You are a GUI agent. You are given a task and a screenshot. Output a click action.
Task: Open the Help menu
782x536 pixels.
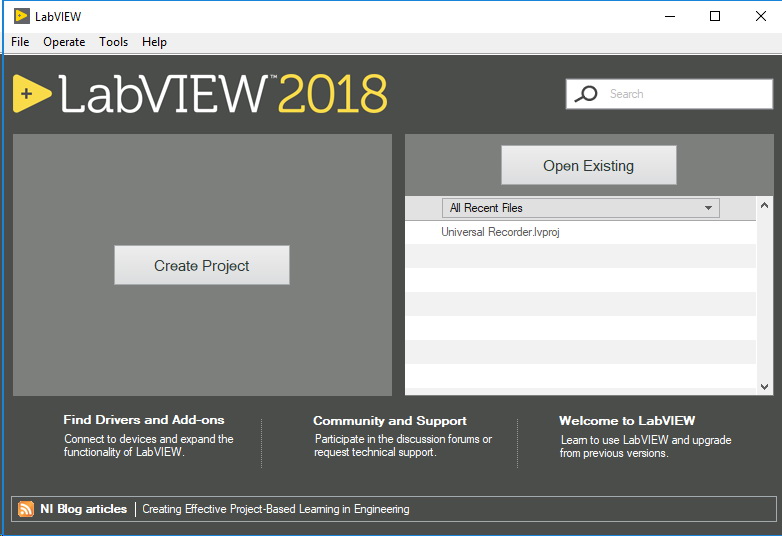(x=154, y=42)
